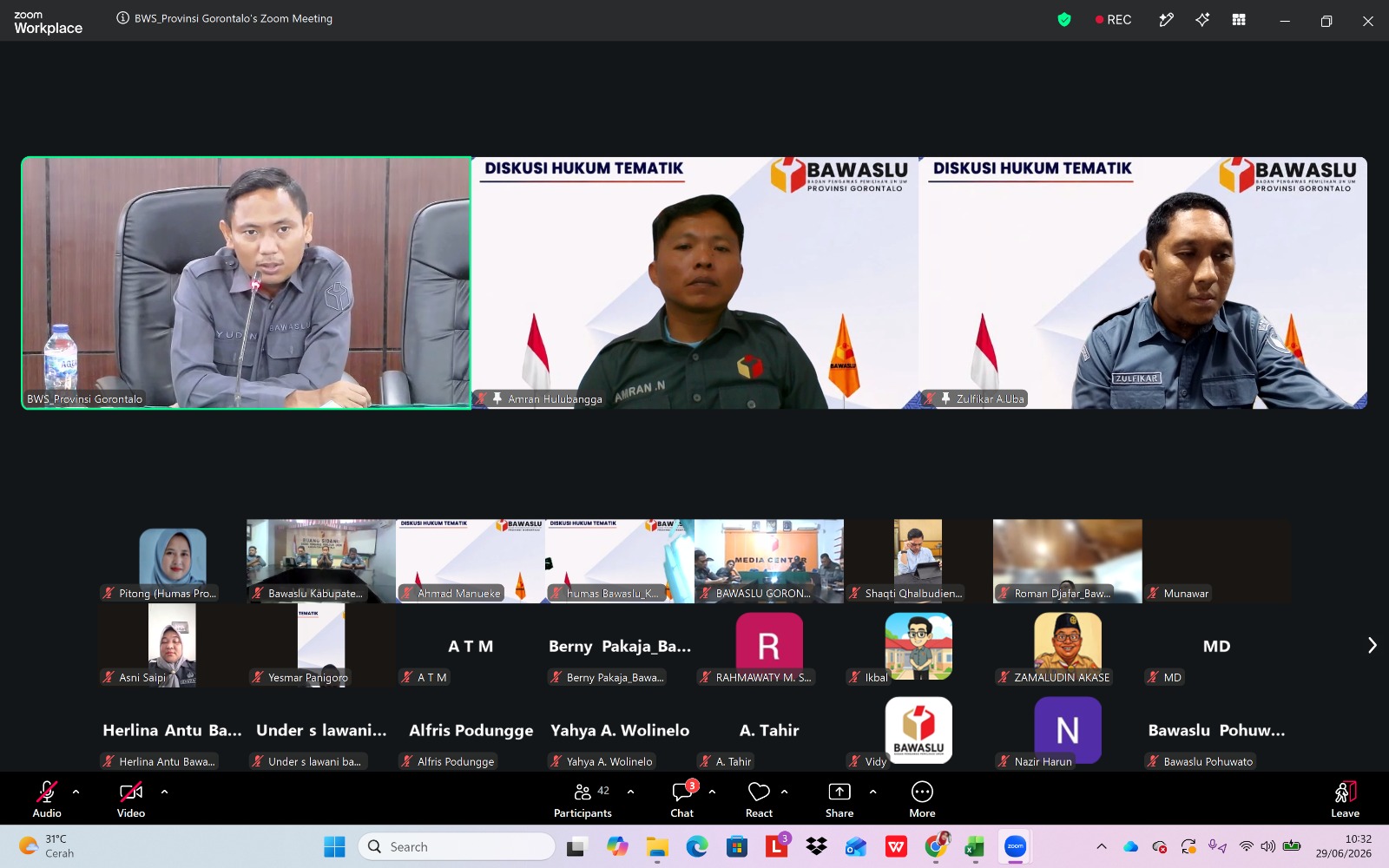This screenshot has width=1389, height=868.
Task: Select the Yahya A. Wolinelo participant tile
Action: [x=620, y=729]
